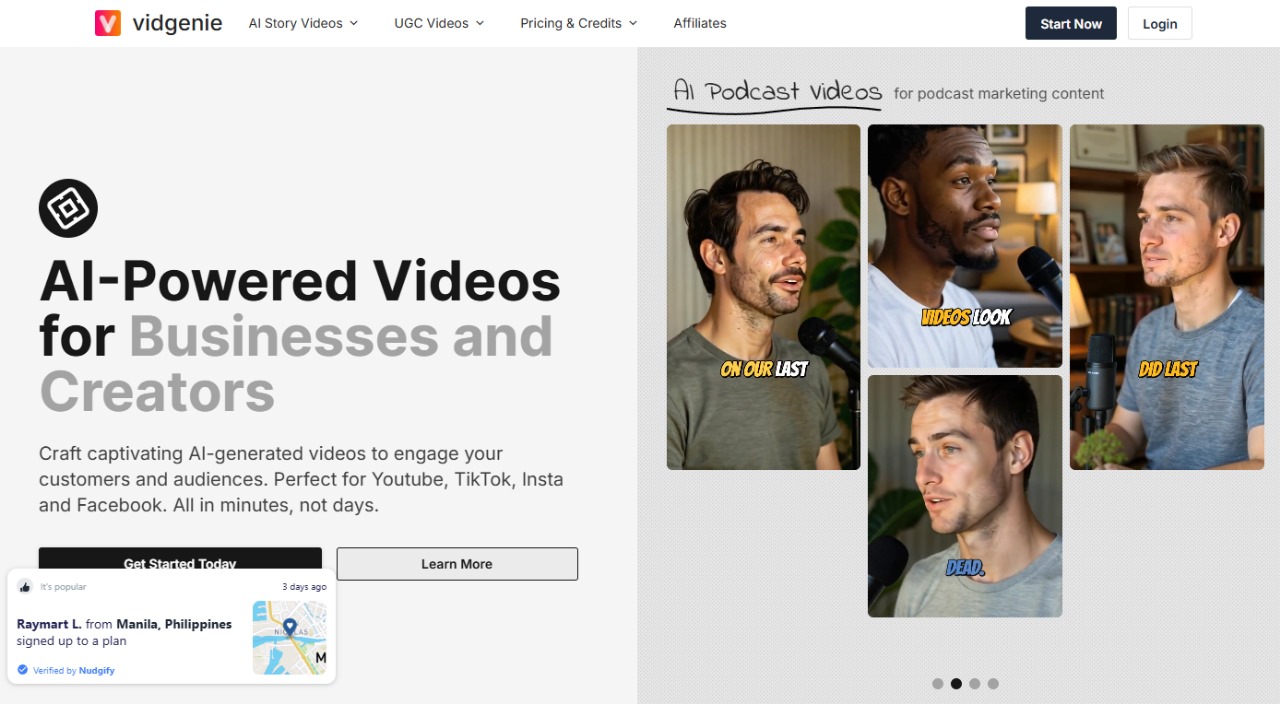Open the 'DEAD.' captioned video thumbnail

click(965, 496)
